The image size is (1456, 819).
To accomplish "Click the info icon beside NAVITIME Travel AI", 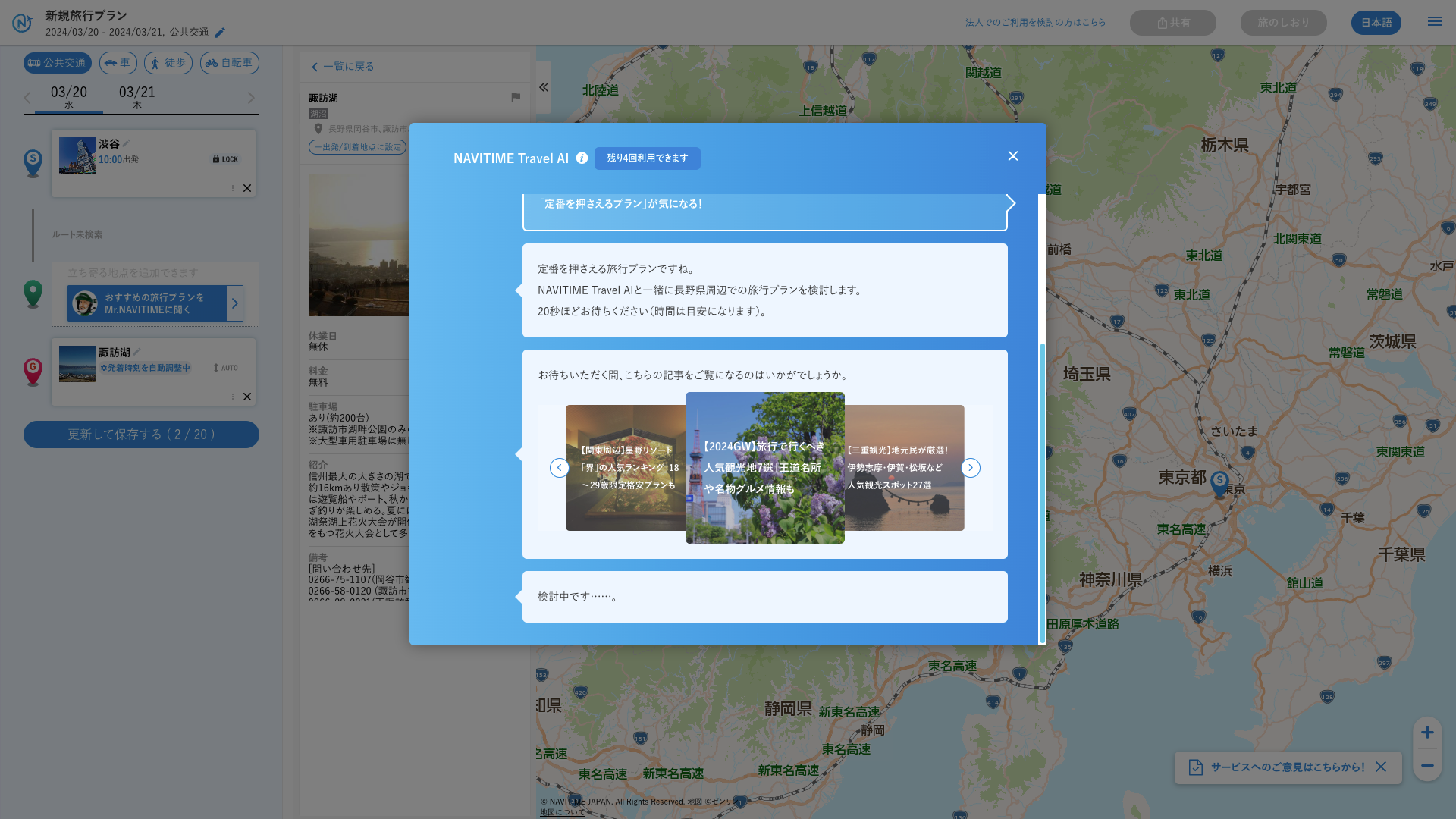I will [x=582, y=158].
